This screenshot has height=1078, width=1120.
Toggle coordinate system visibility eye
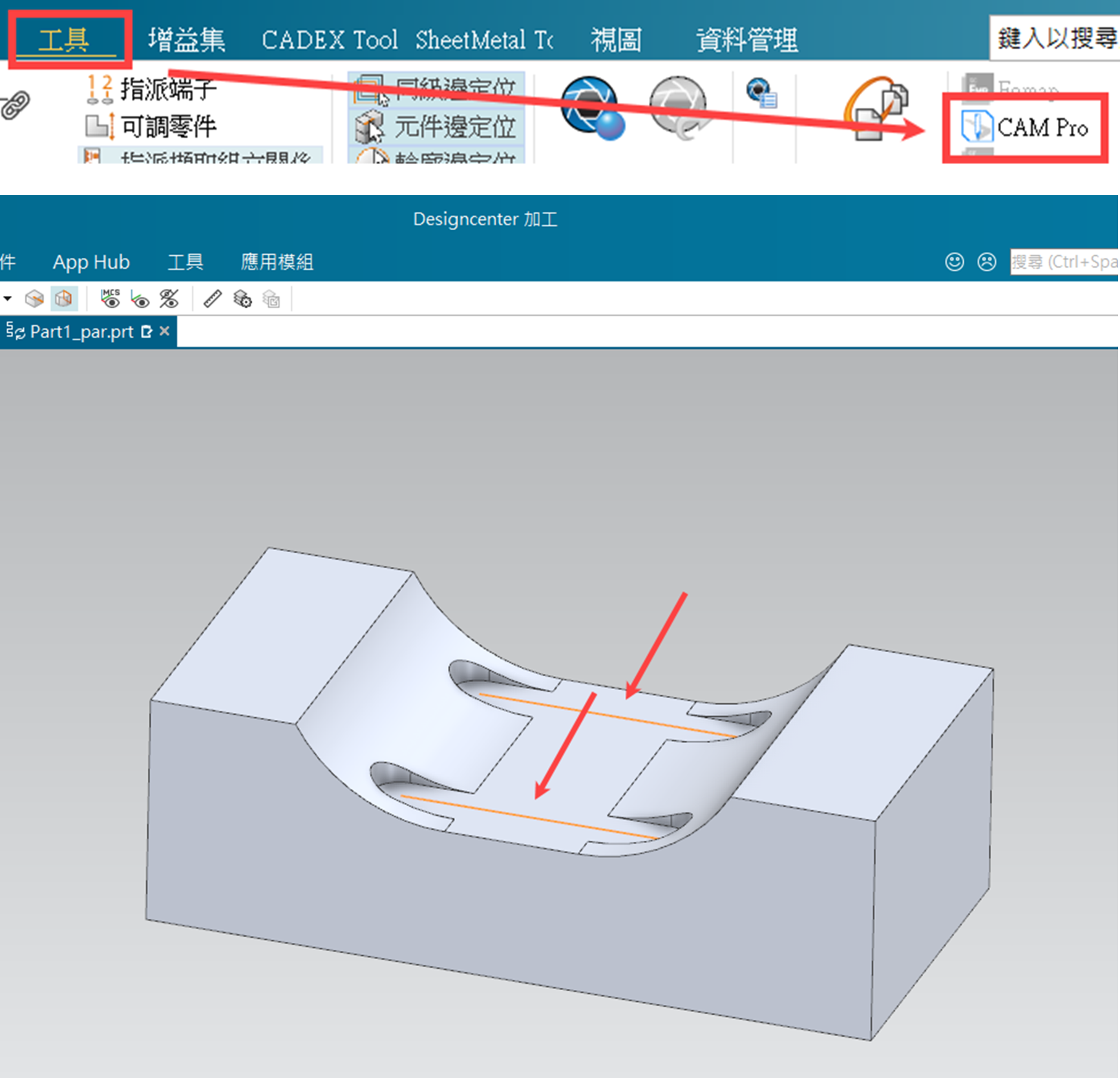click(x=140, y=299)
